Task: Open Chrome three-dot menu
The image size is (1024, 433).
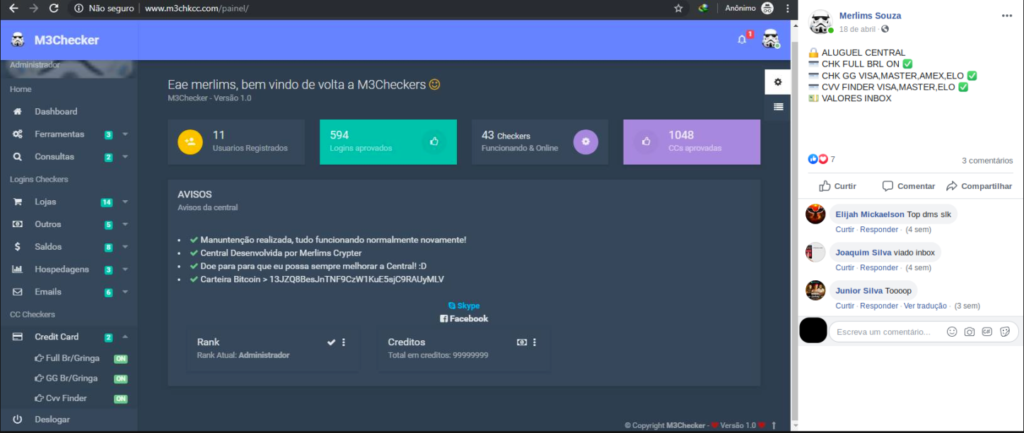Action: 787,8
